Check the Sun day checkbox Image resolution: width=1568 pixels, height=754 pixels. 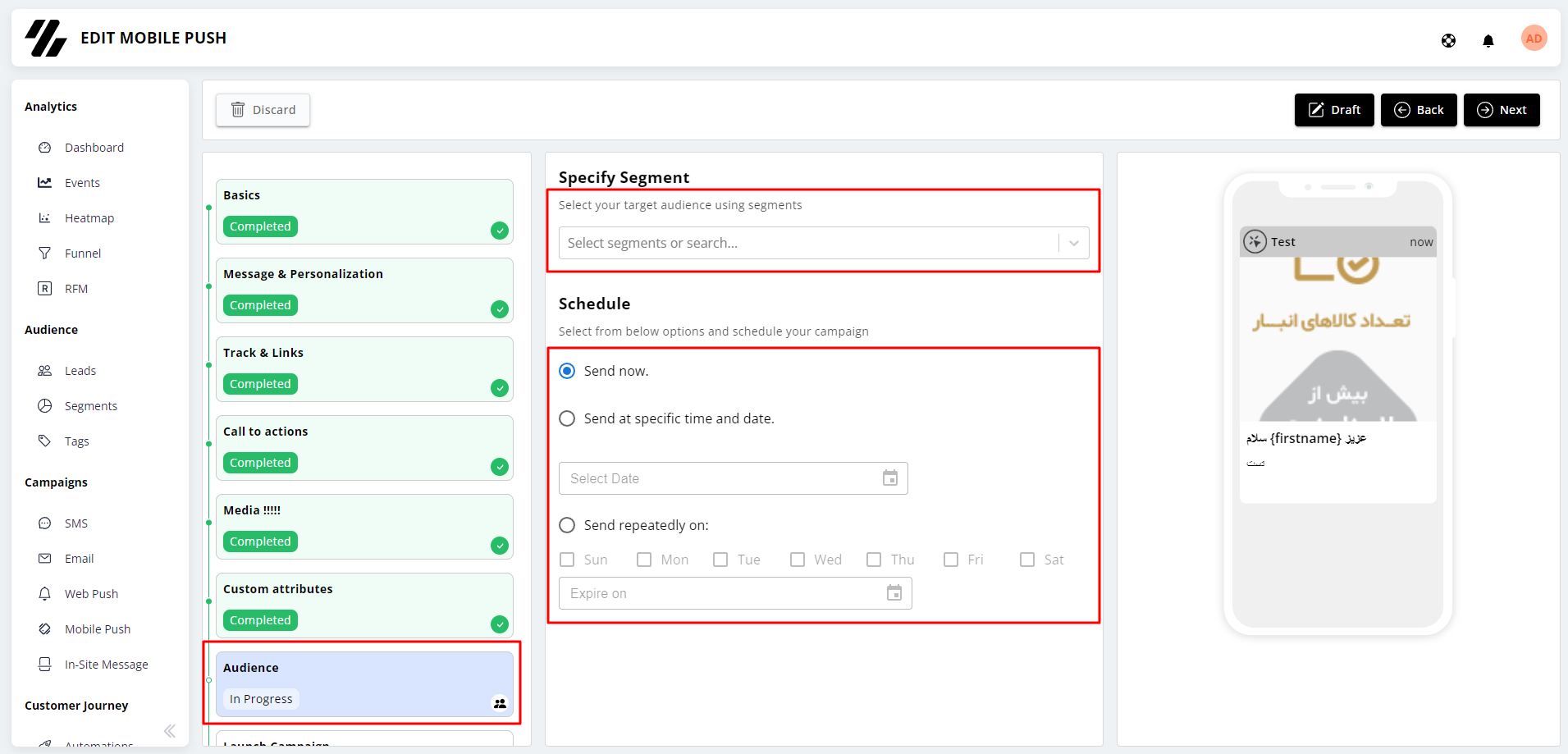coord(567,560)
